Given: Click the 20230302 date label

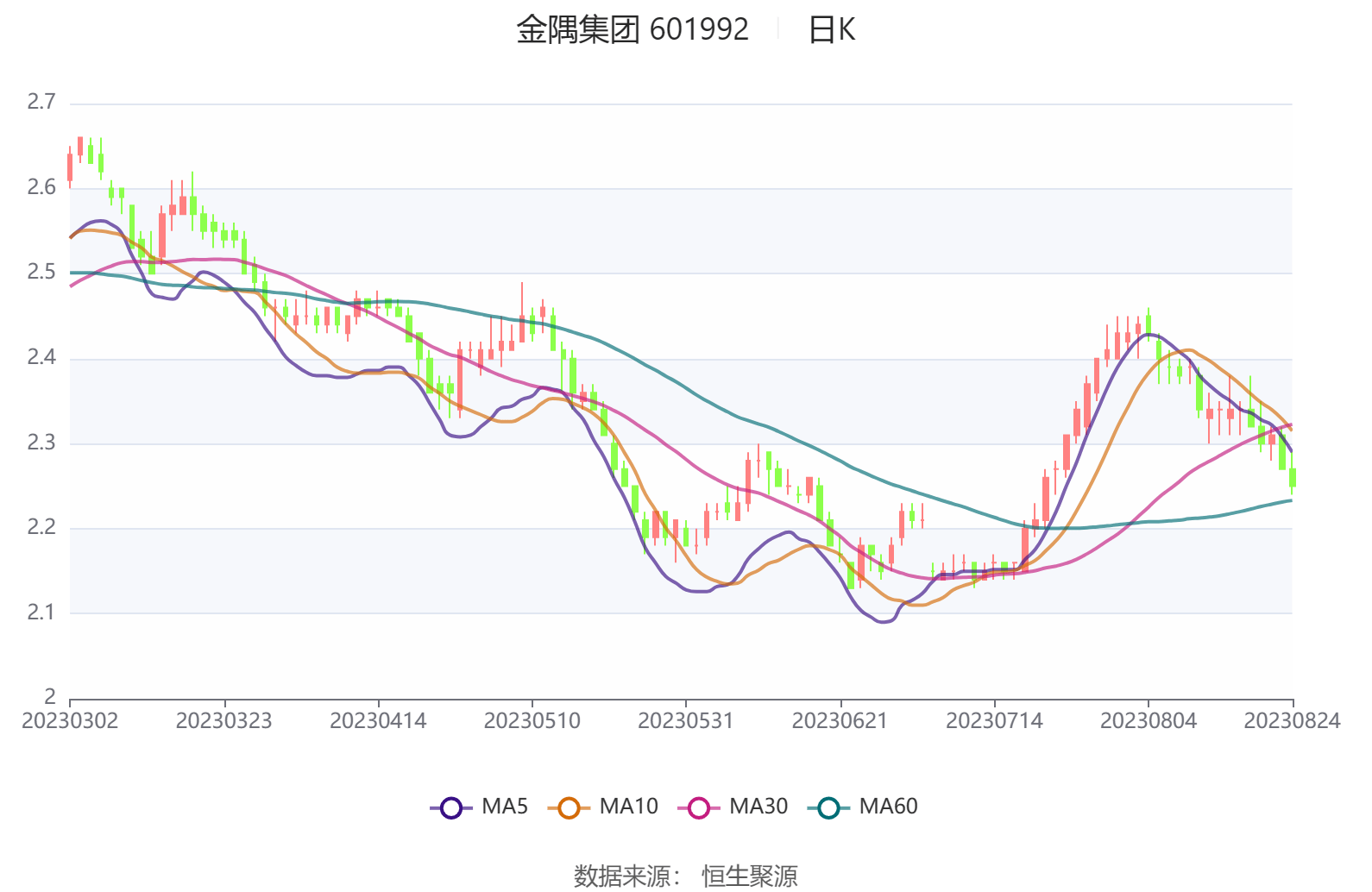Looking at the screenshot, I should (70, 721).
